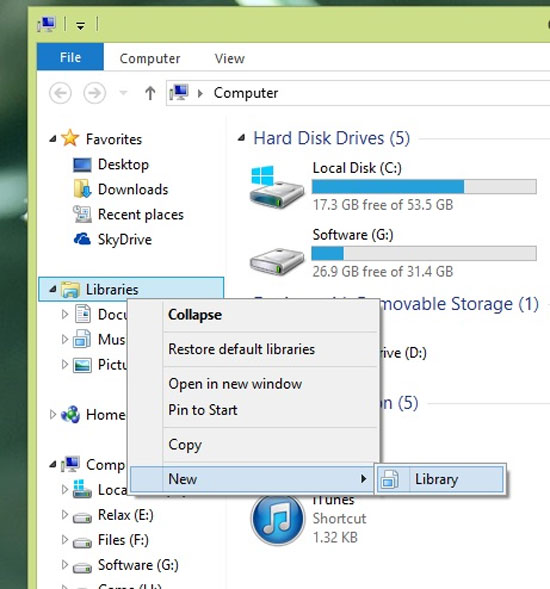Expand the Local Disk tree node
Viewport: 550px width, 589px height.
click(x=65, y=489)
